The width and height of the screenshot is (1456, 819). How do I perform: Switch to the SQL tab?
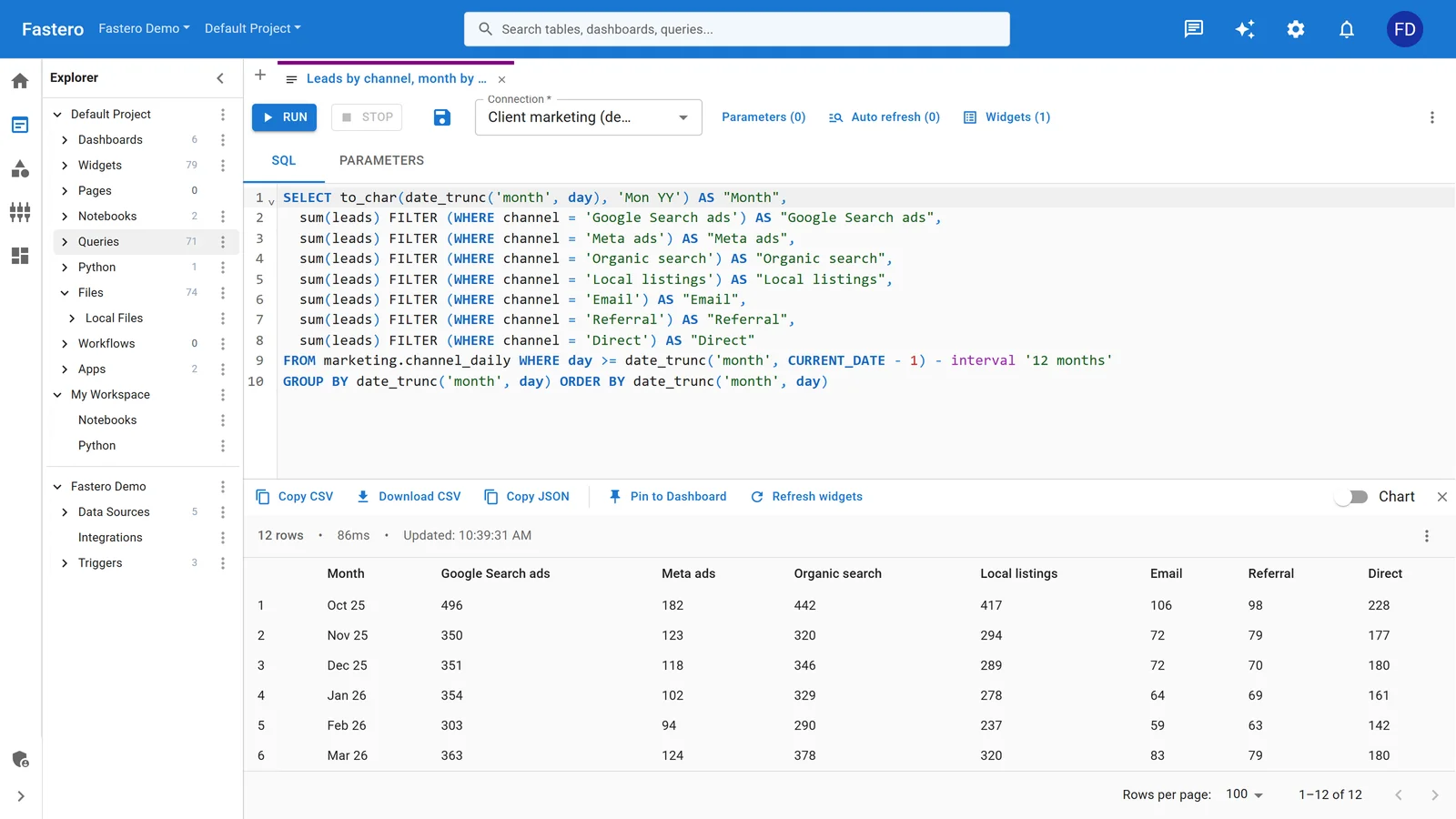point(284,160)
